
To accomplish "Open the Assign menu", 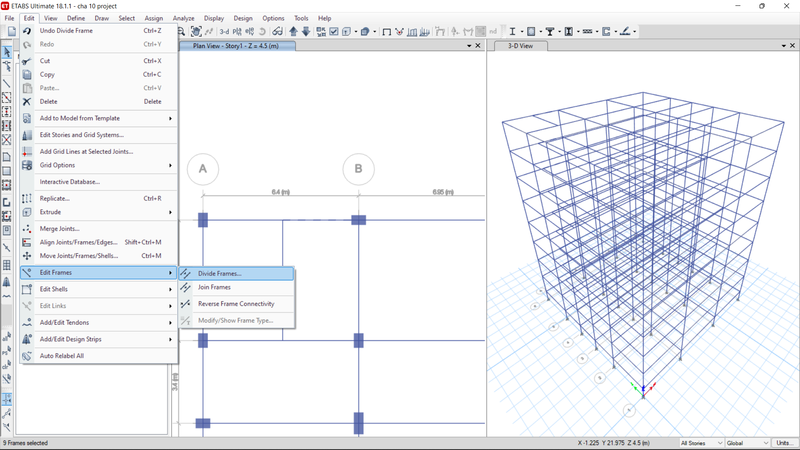I will click(154, 18).
